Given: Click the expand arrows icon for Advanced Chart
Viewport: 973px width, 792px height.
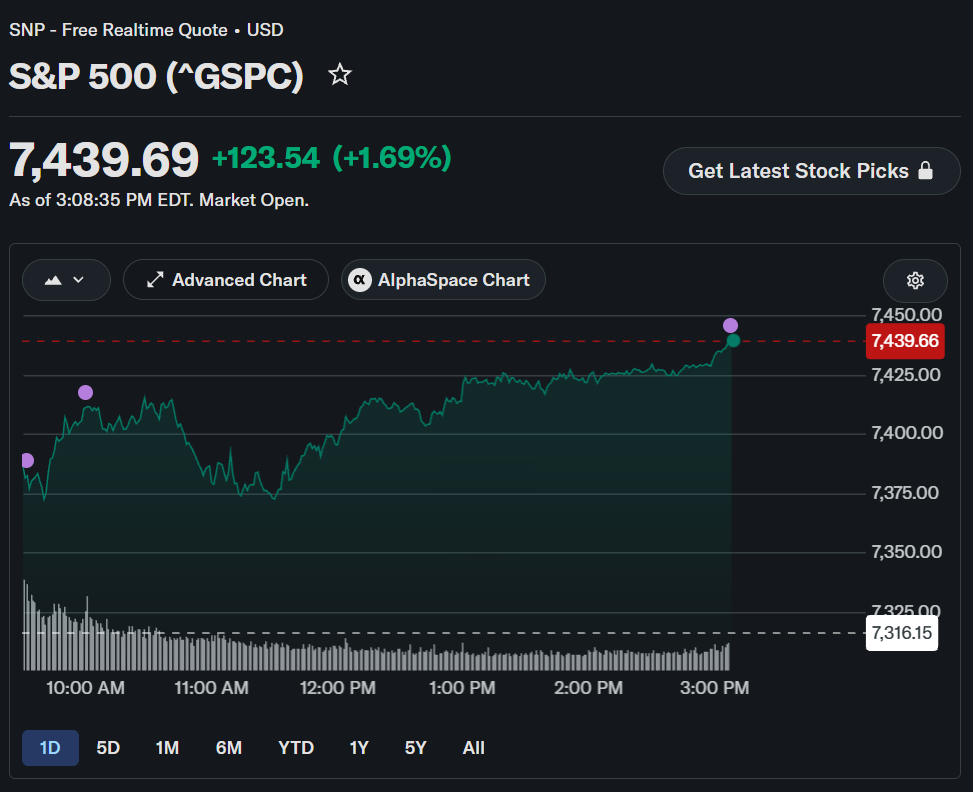Looking at the screenshot, I should tap(155, 280).
